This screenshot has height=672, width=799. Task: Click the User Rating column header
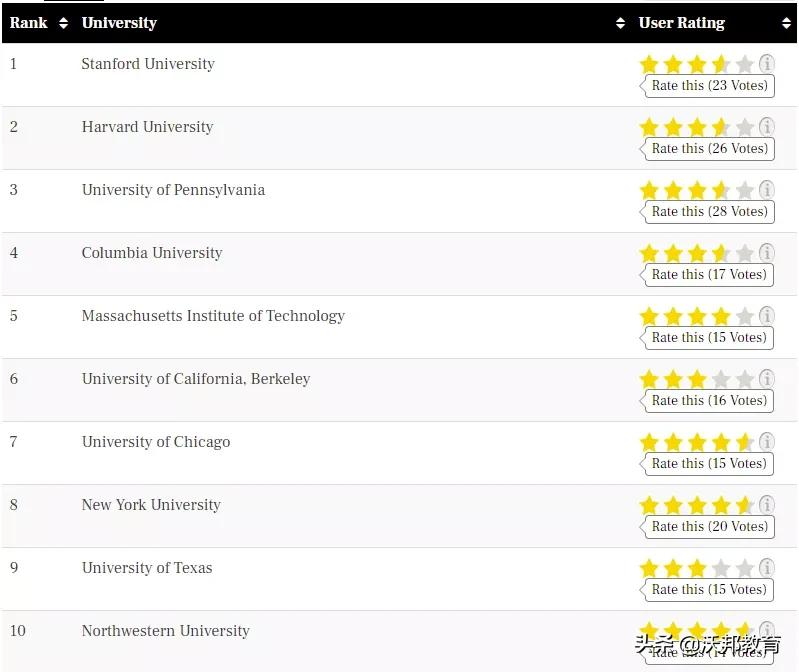coord(681,23)
